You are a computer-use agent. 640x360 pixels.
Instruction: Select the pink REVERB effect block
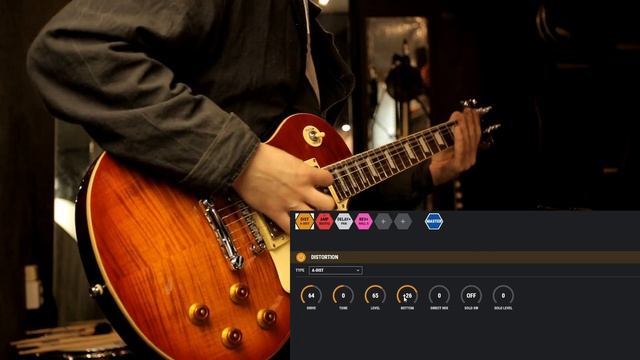(x=364, y=221)
